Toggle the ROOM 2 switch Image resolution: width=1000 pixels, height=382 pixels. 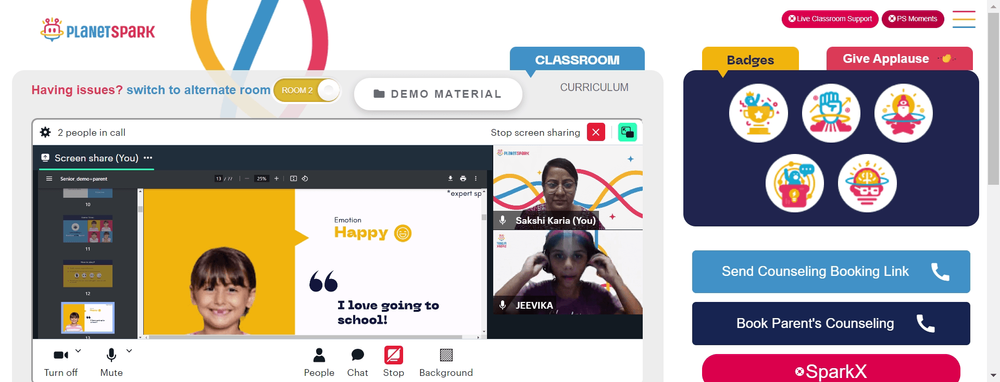pyautogui.click(x=307, y=90)
